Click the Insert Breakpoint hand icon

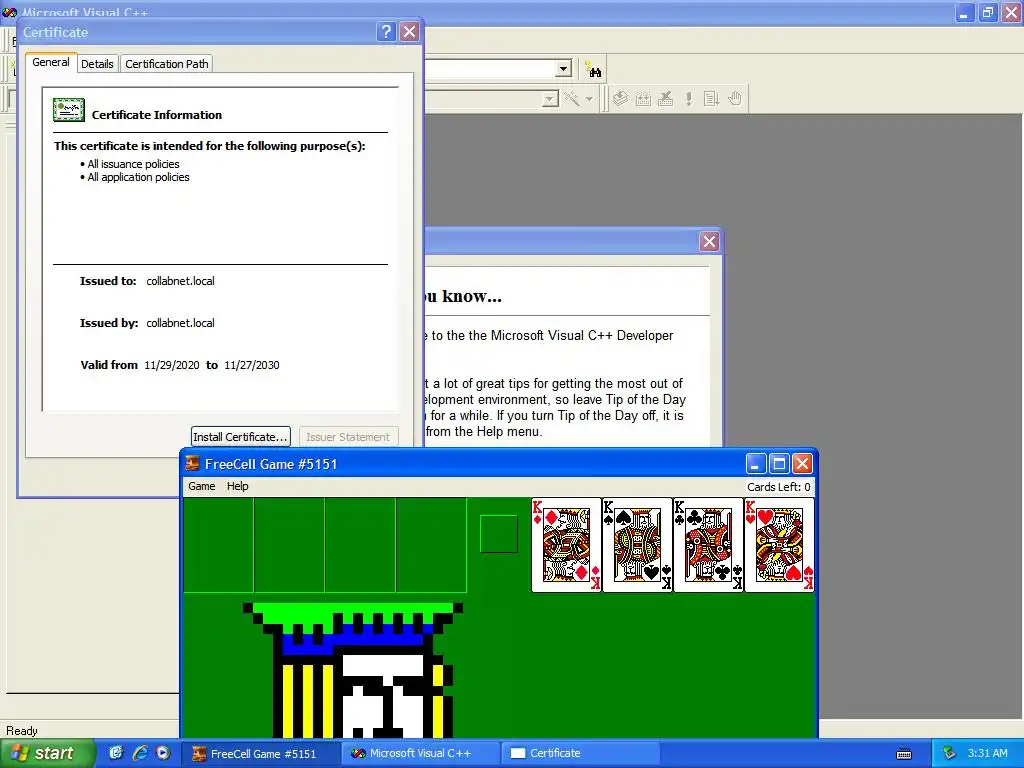(735, 99)
